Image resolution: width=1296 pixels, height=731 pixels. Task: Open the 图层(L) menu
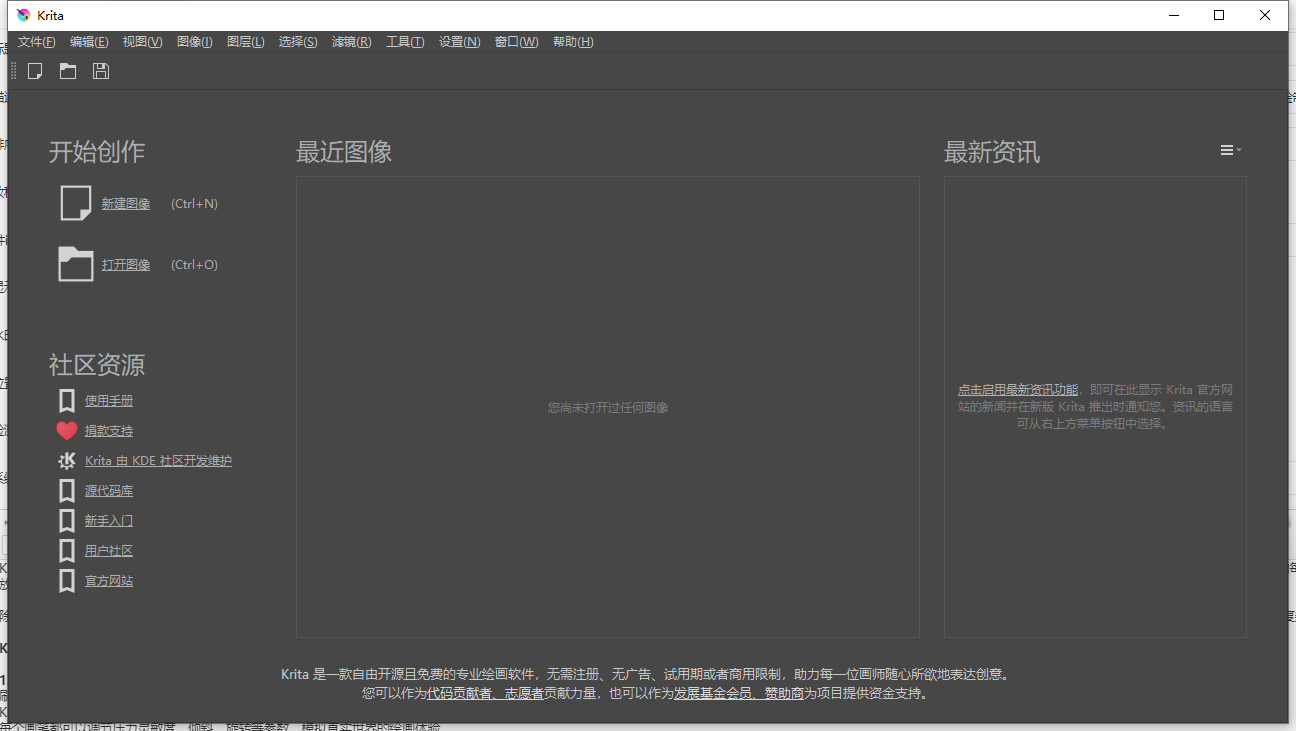(x=246, y=42)
